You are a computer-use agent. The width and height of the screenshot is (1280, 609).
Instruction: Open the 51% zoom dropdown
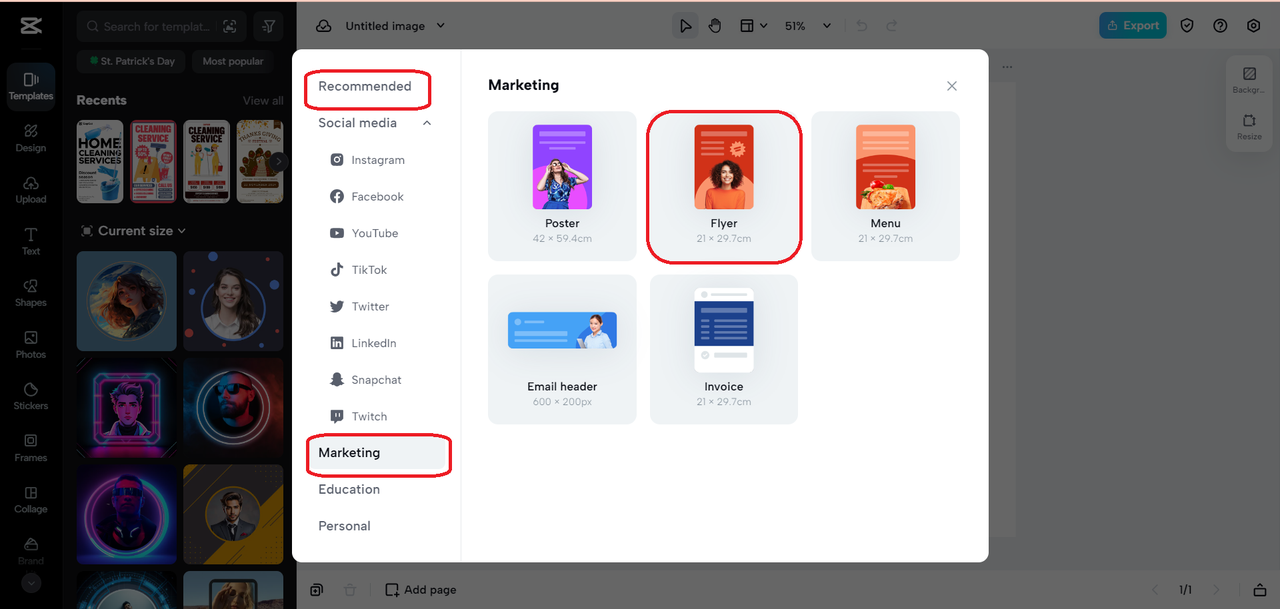coord(808,26)
